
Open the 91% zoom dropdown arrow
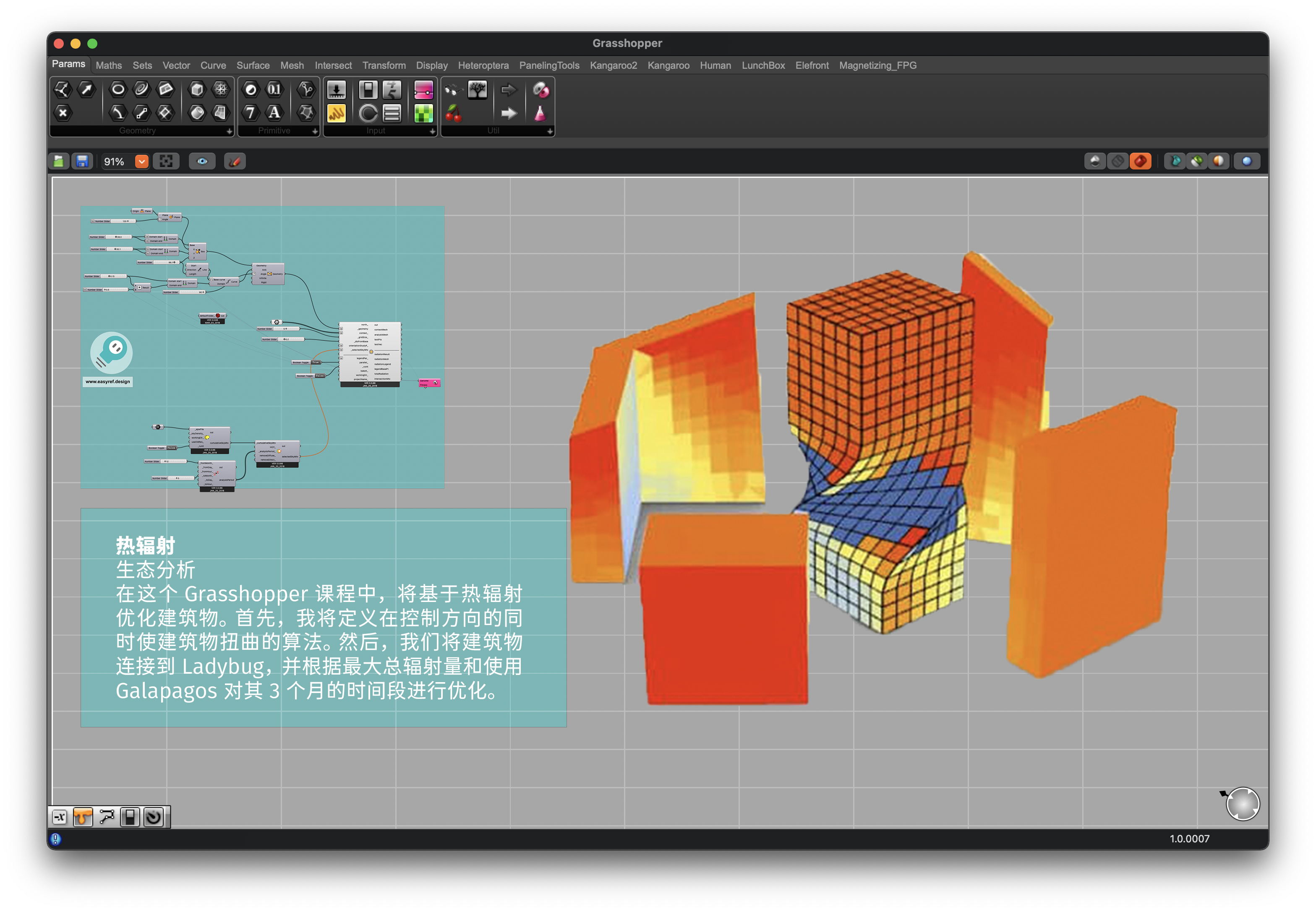(142, 162)
